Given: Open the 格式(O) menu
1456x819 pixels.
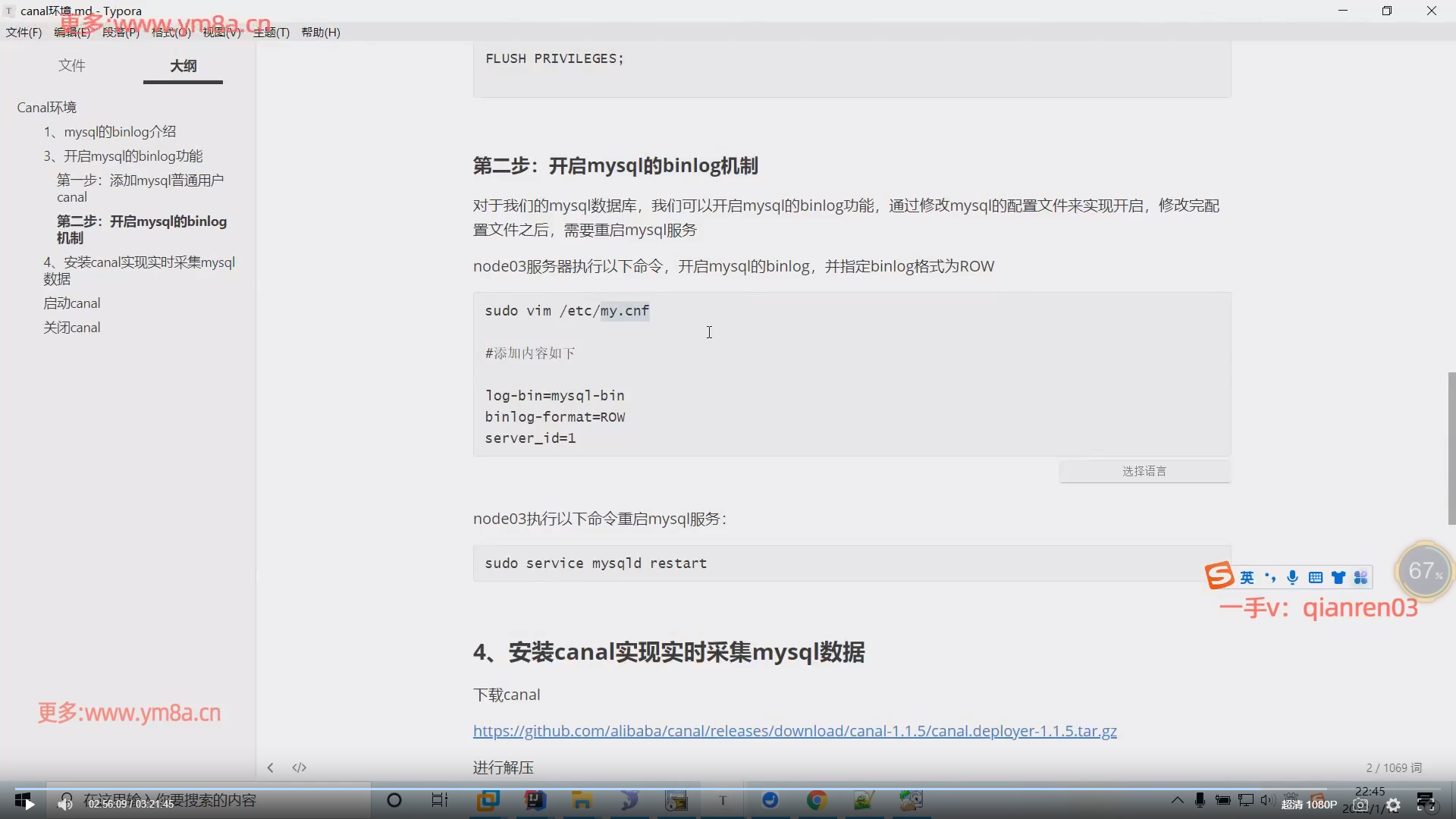Looking at the screenshot, I should click(171, 32).
